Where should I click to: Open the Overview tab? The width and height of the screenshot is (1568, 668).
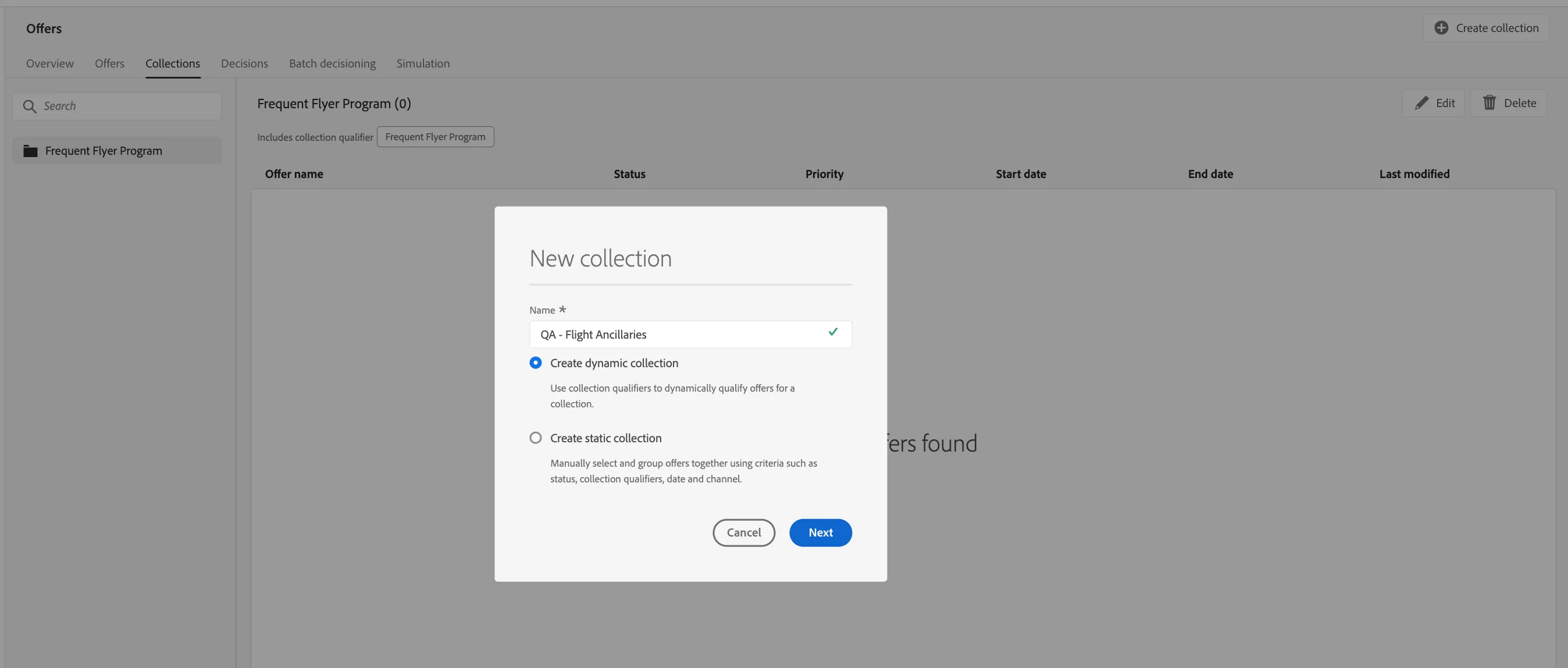point(50,63)
